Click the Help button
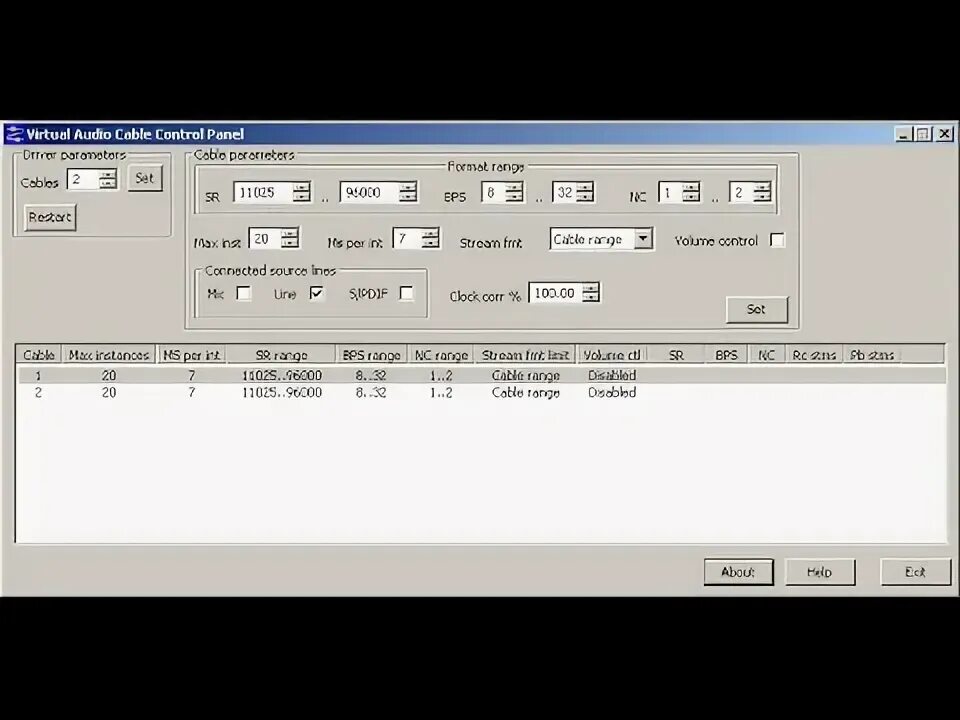The height and width of the screenshot is (720, 960). (x=820, y=572)
